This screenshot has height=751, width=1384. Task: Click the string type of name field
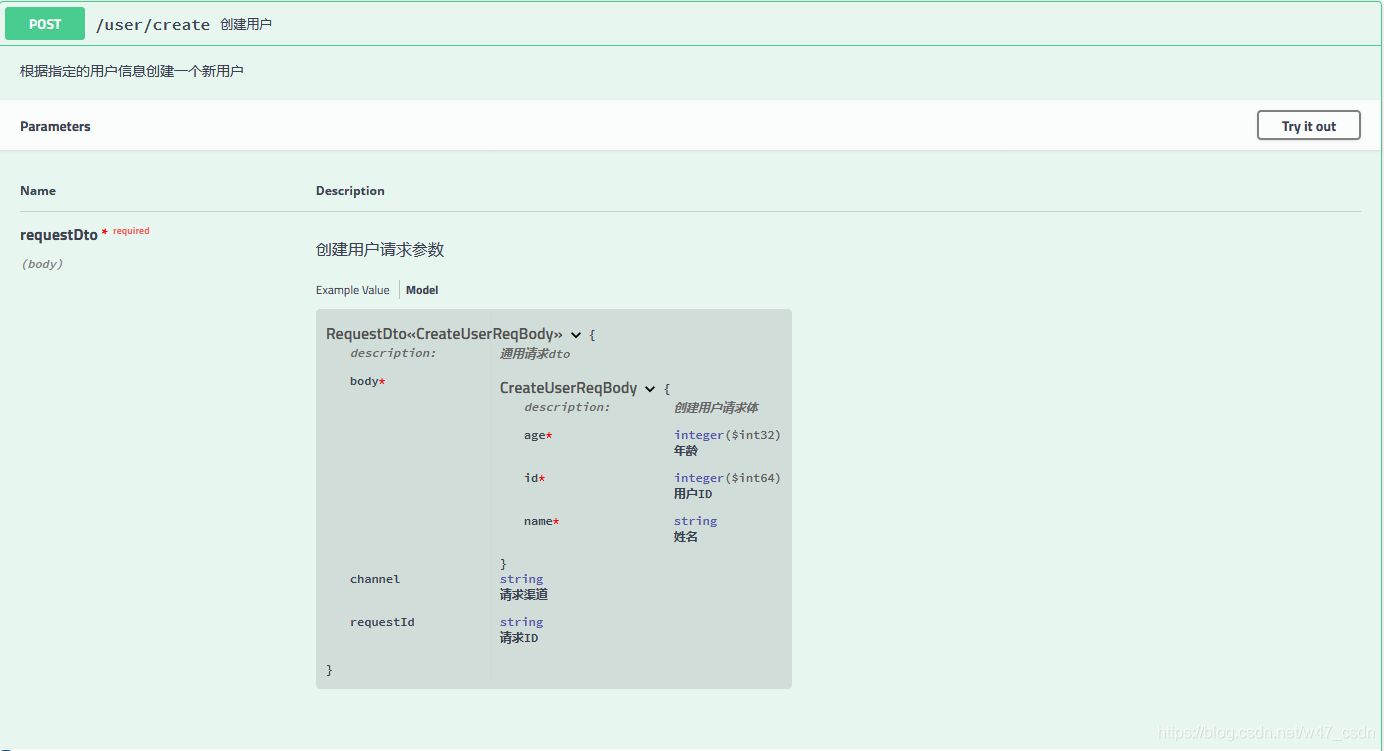pyautogui.click(x=695, y=521)
